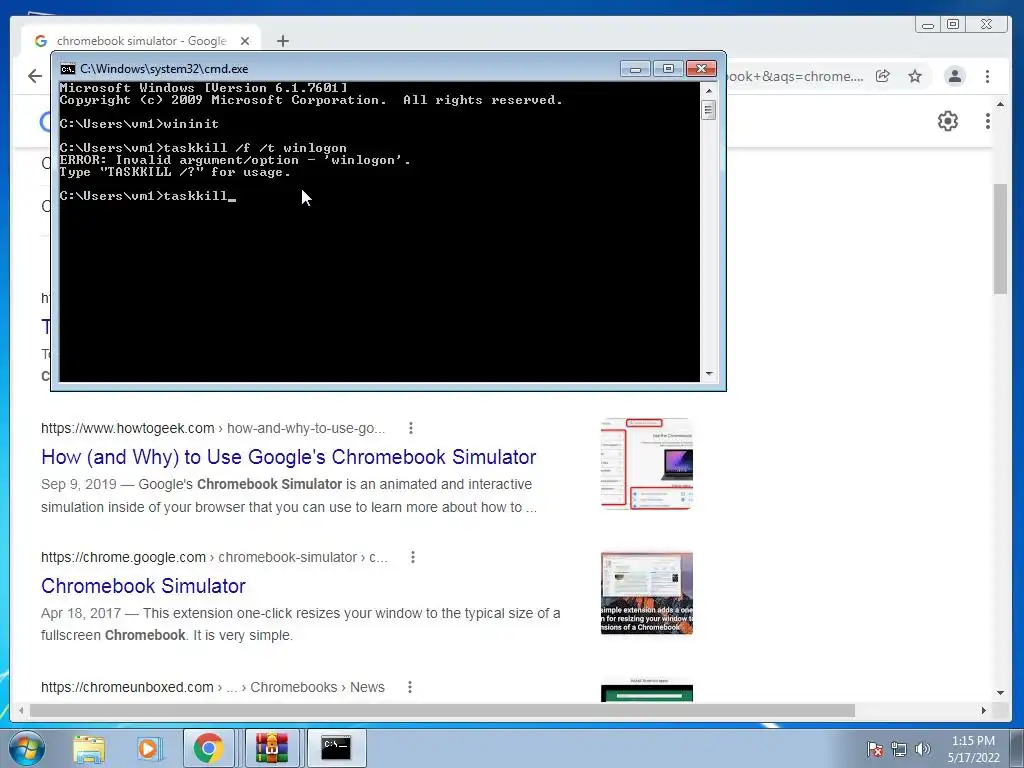1024x768 pixels.
Task: Click the howtogeek result thumbnail image
Action: 647,464
